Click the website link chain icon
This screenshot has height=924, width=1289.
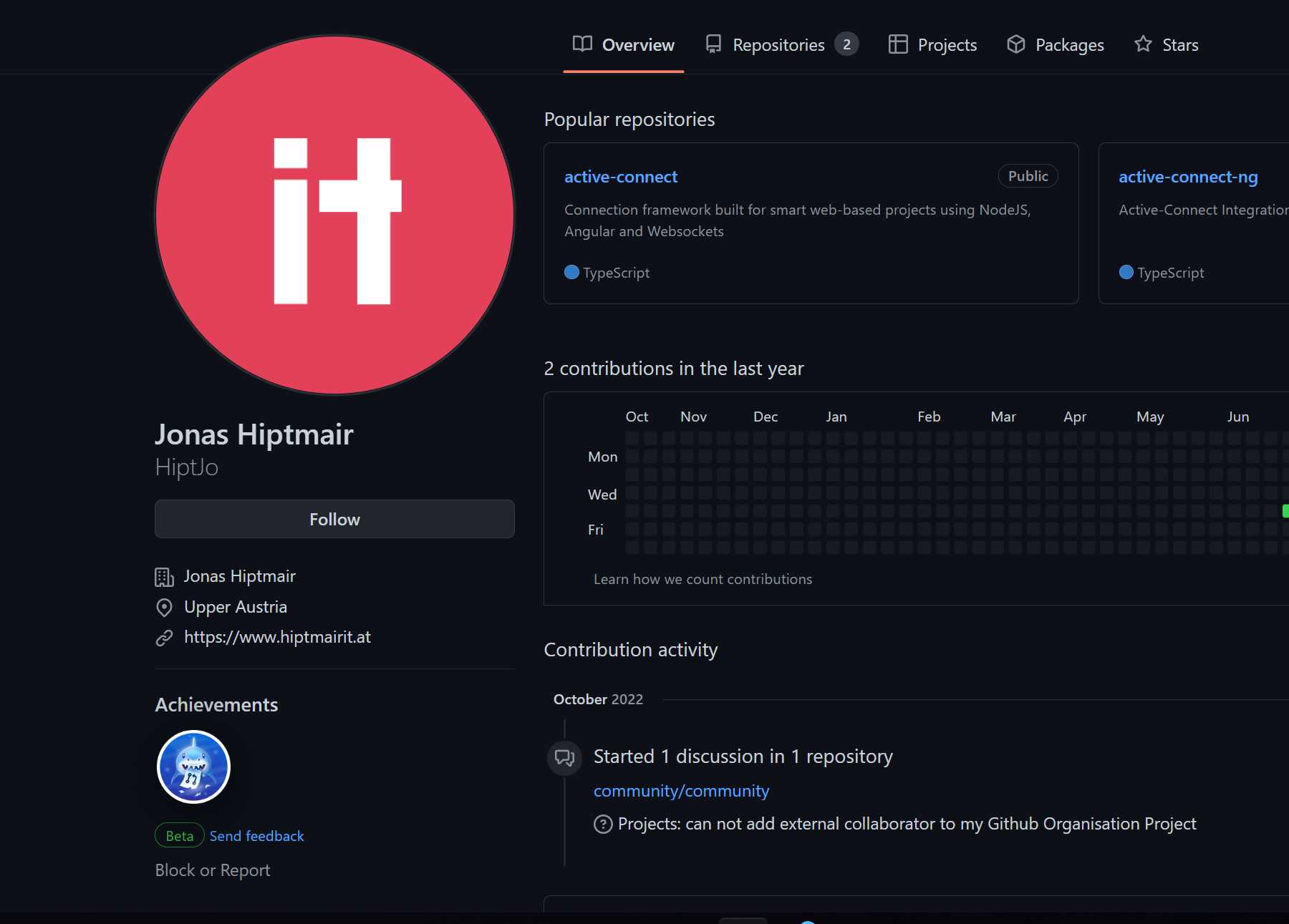coord(165,638)
